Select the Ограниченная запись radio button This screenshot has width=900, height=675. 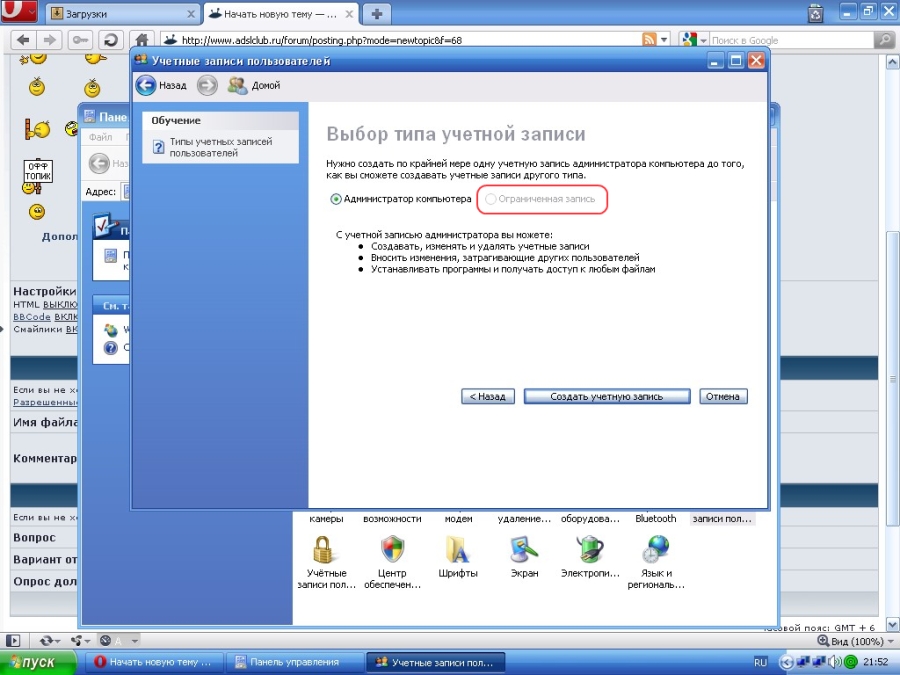coord(490,199)
